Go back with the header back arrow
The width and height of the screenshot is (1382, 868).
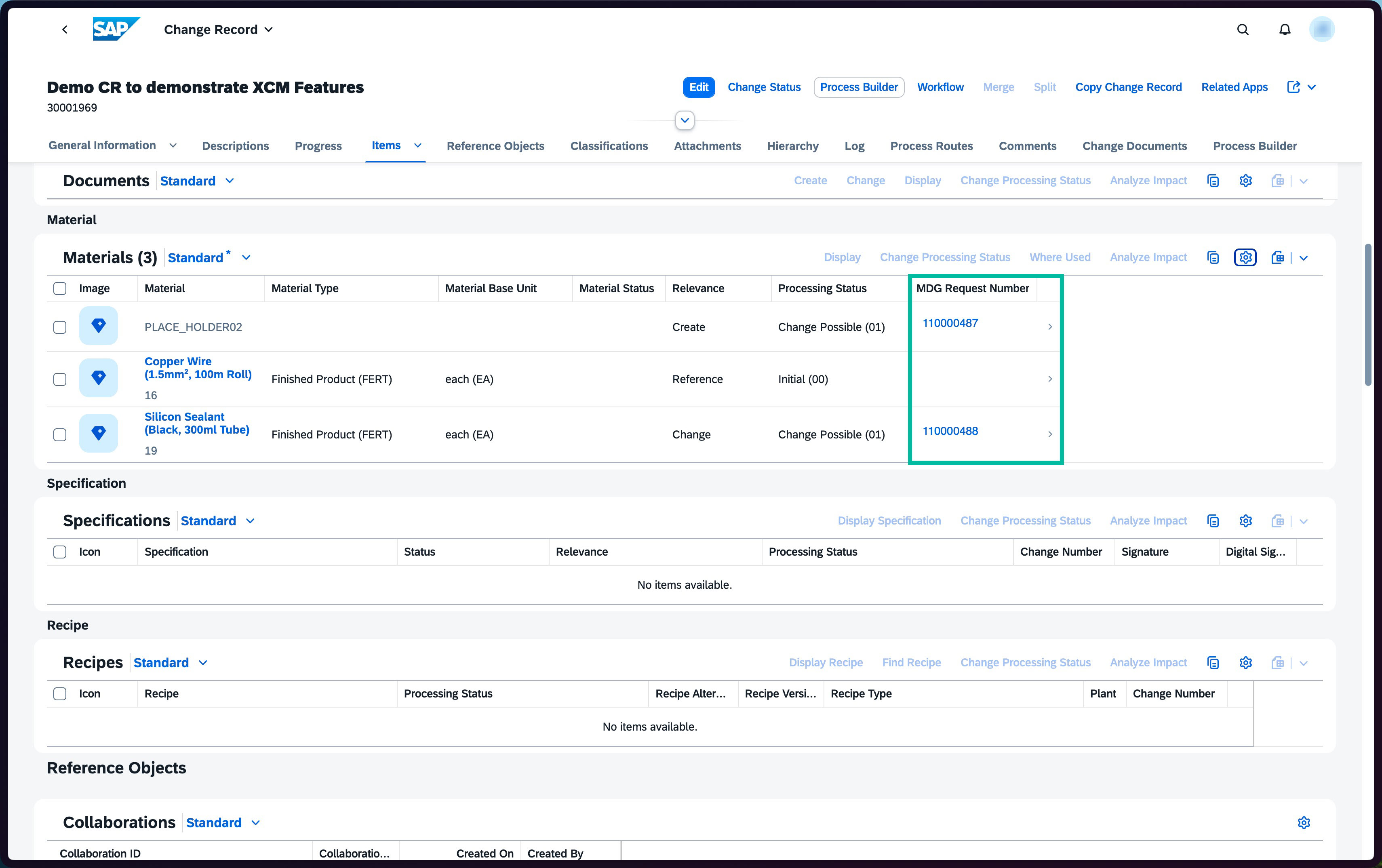click(65, 29)
